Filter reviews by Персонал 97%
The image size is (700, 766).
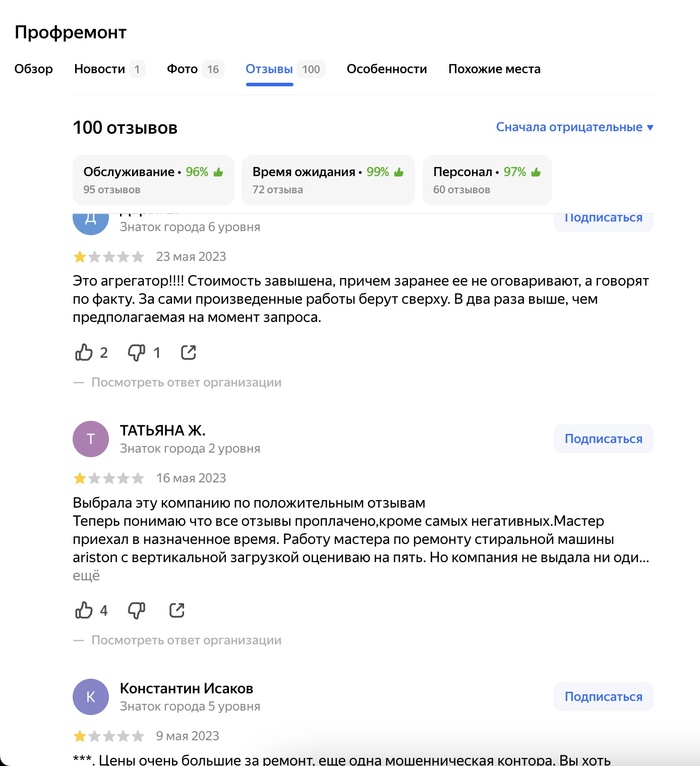[487, 180]
